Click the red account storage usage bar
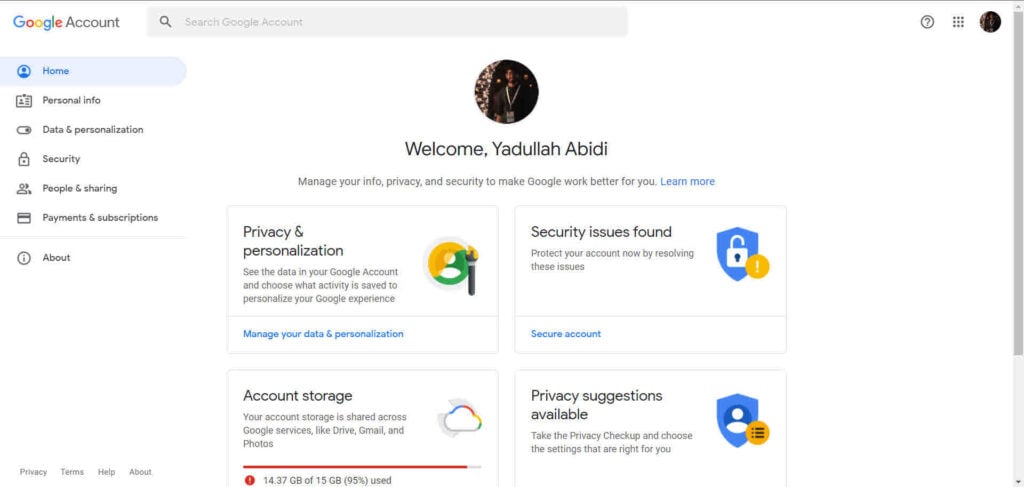1024x487 pixels. coord(362,467)
